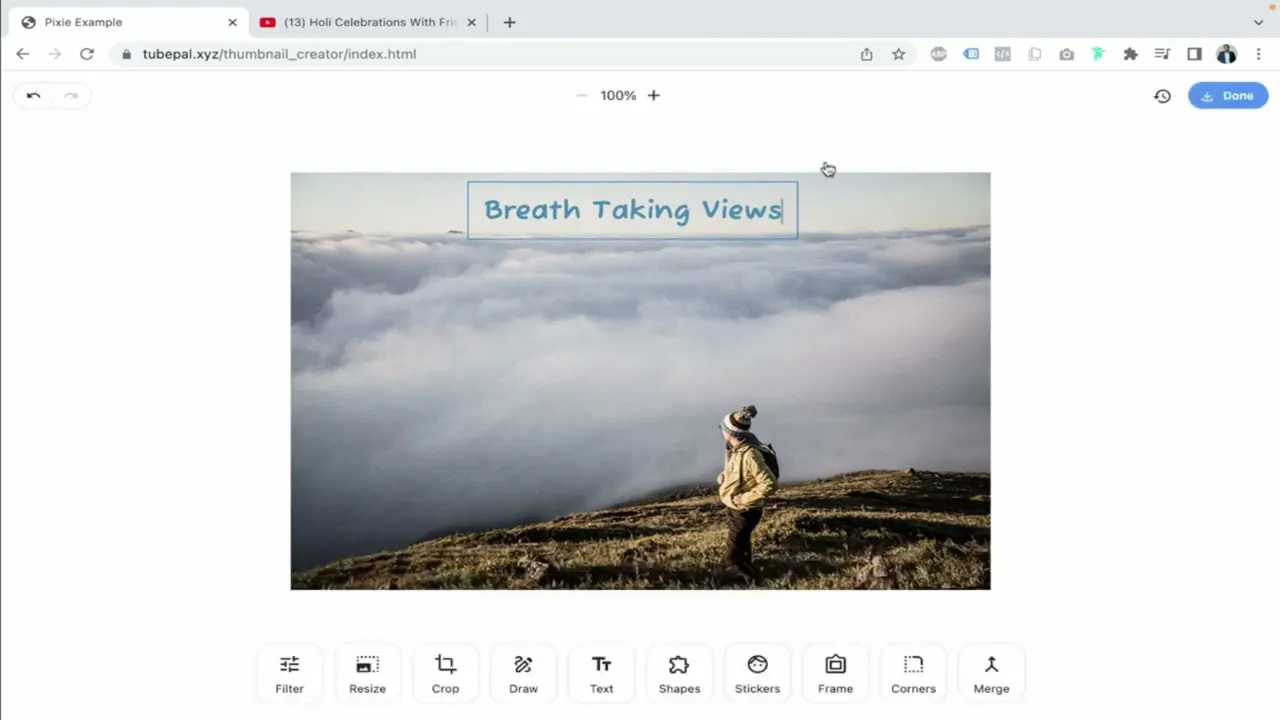Viewport: 1280px width, 720px height.
Task: Bookmark this page with the star
Action: click(898, 54)
